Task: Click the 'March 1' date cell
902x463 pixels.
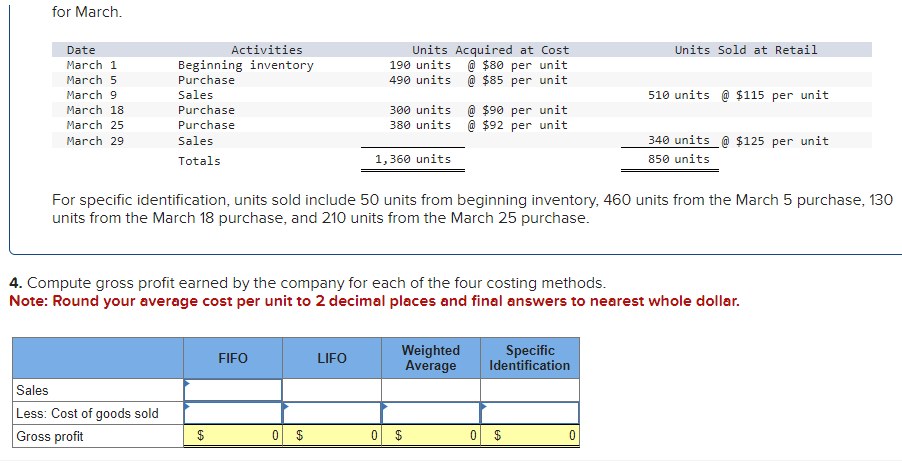Action: pos(91,65)
